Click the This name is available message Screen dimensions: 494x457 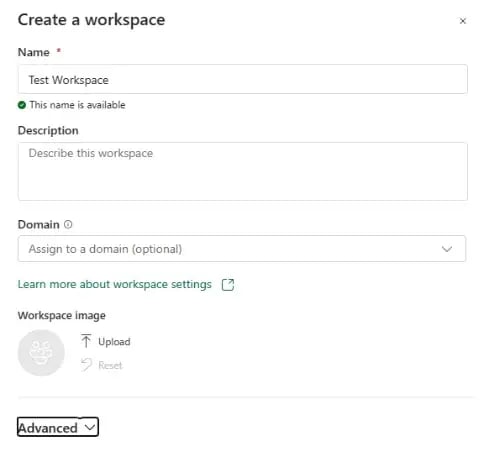point(77,105)
